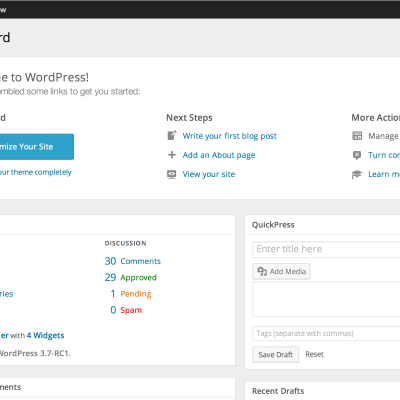
Task: Click the QuickPress widget header
Action: click(x=322, y=225)
